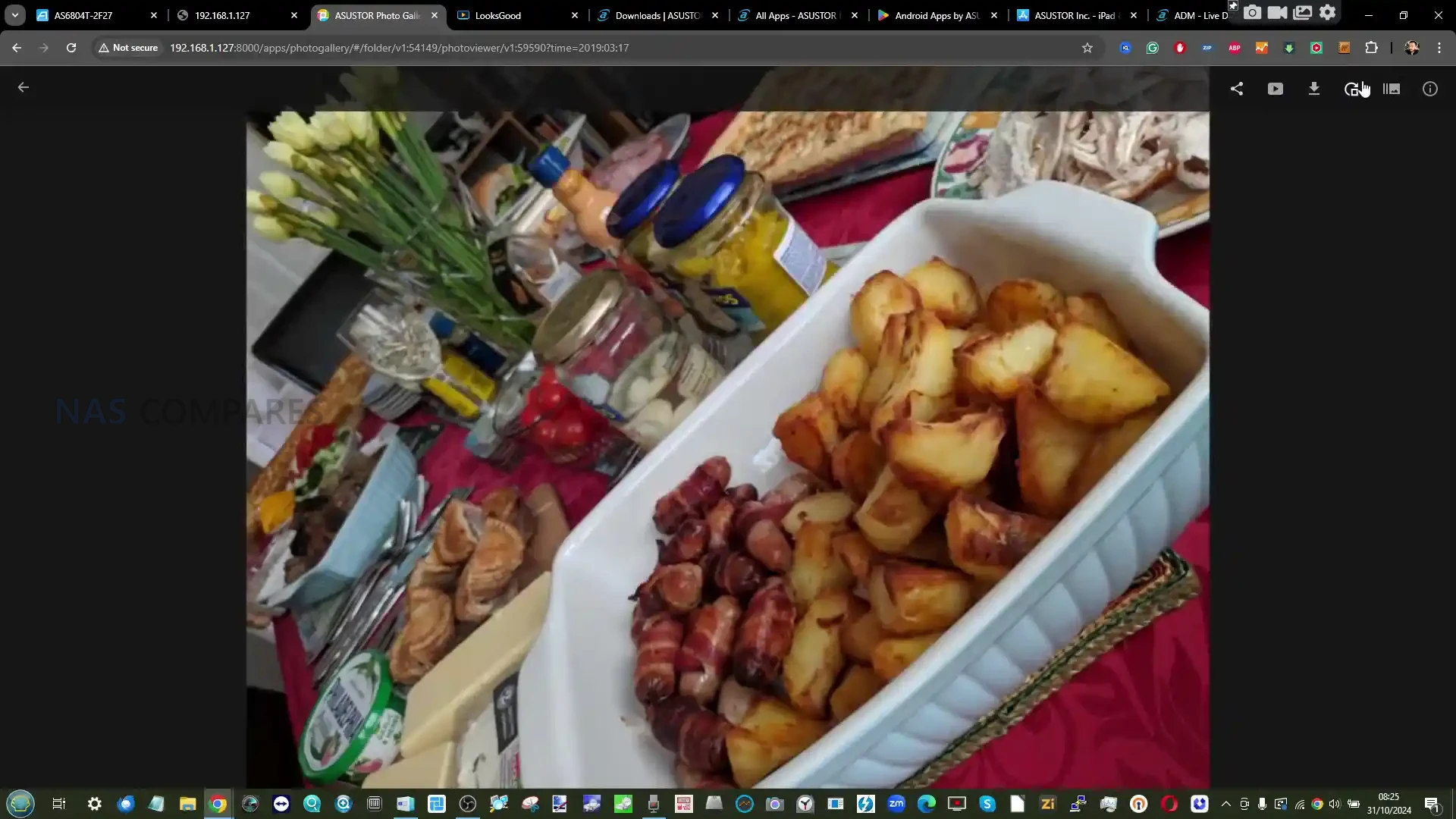Viewport: 1456px width, 819px height.
Task: Bookmark this page with star icon
Action: pos(1087,48)
